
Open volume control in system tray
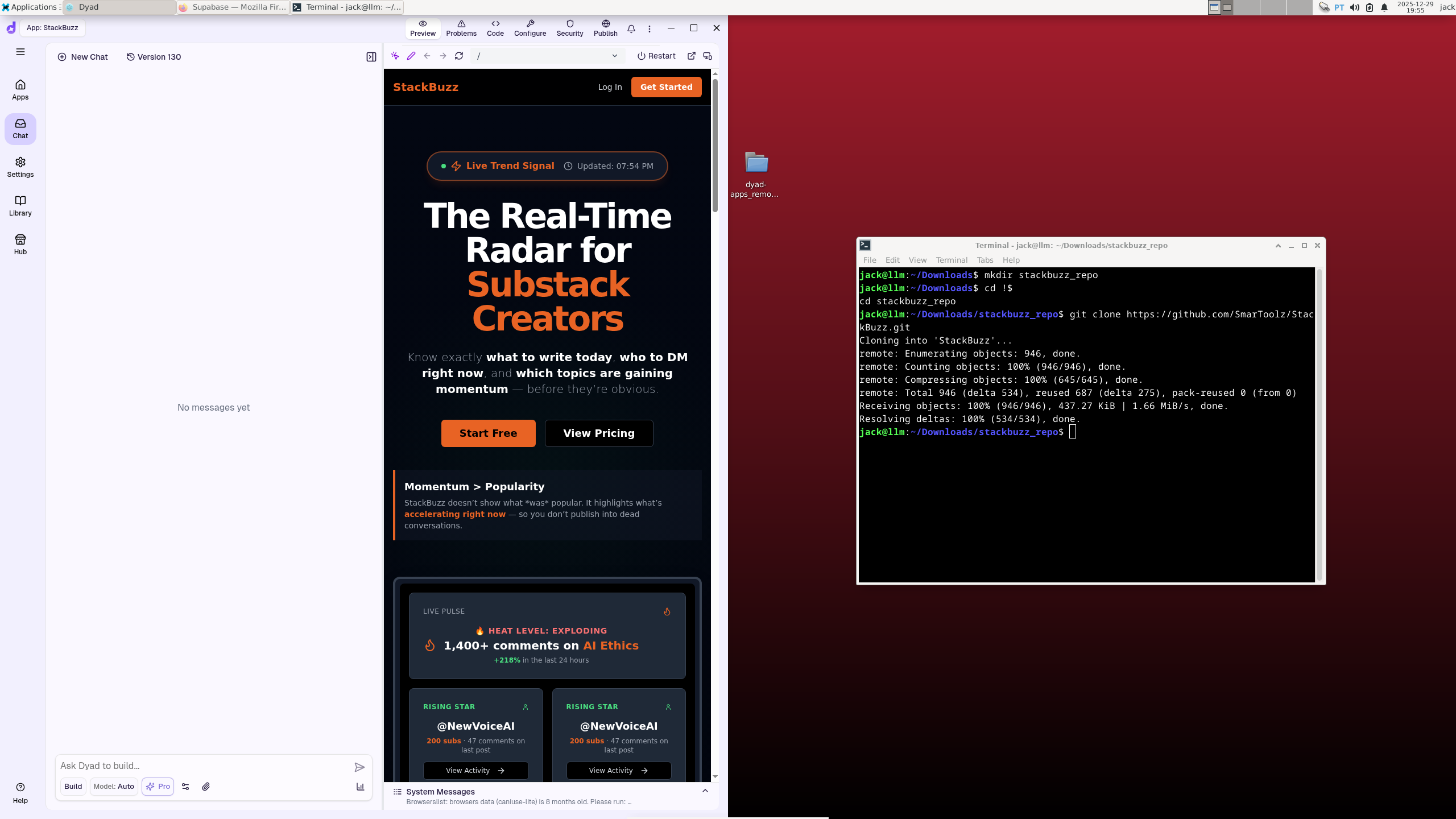(x=1355, y=7)
